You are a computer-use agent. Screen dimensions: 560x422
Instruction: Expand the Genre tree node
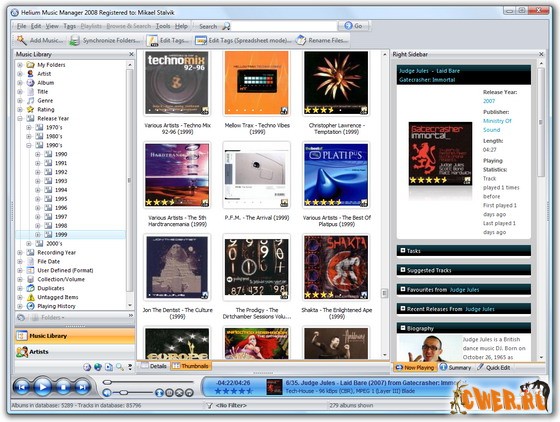(x=20, y=101)
